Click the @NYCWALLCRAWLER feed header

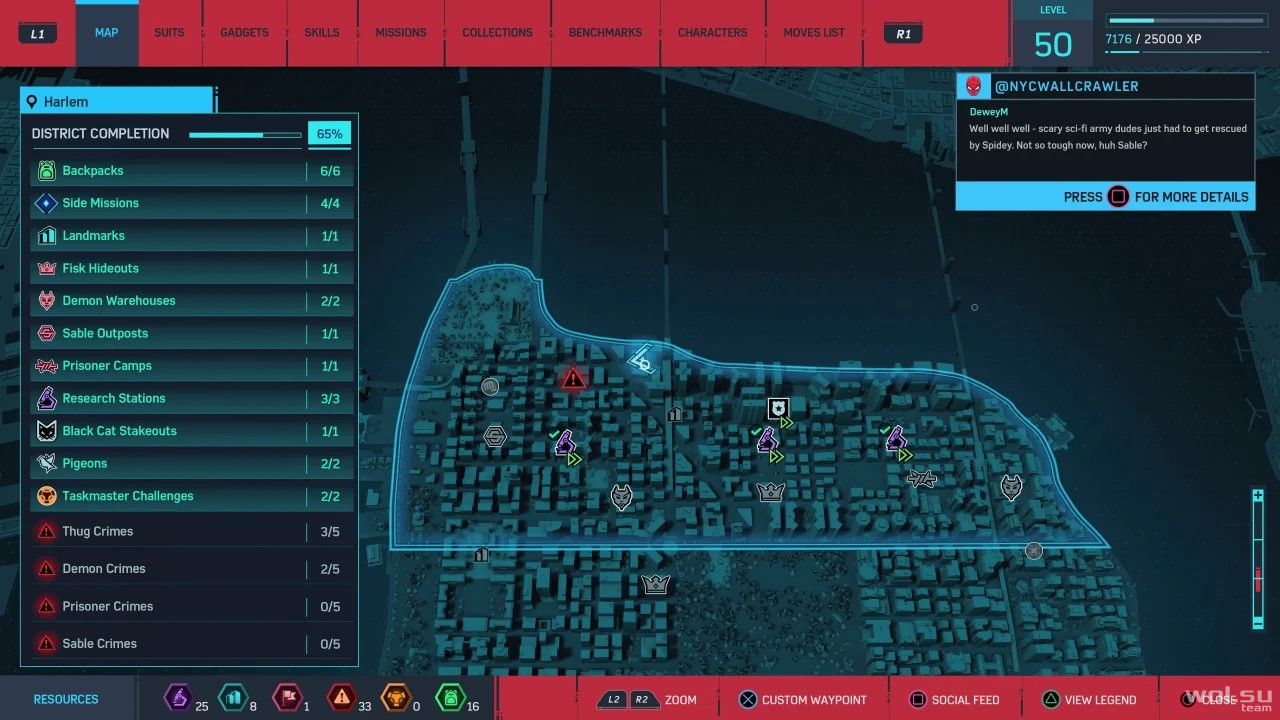coord(1066,86)
